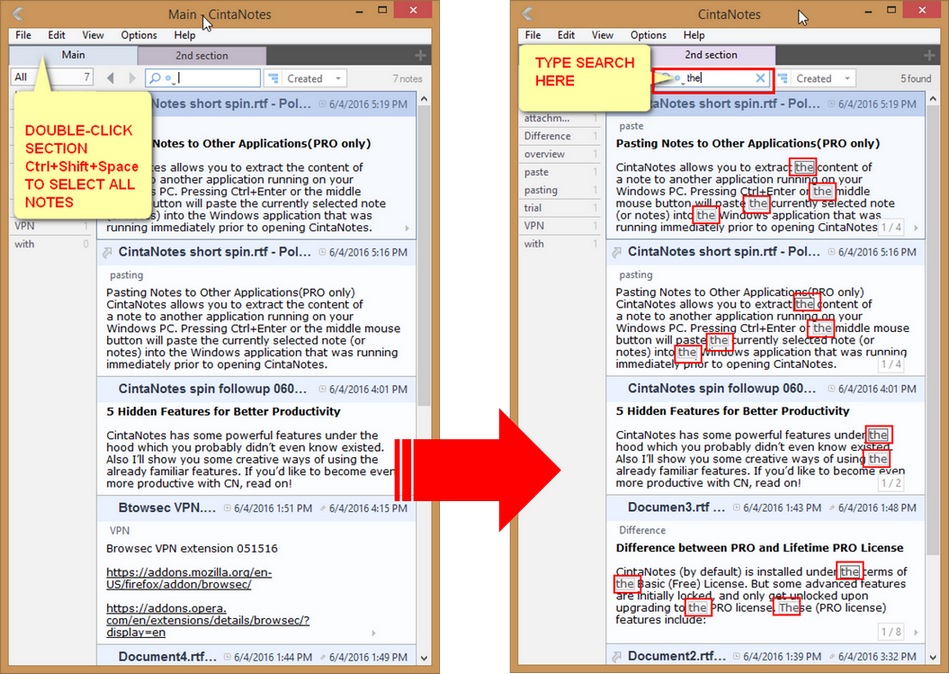Open the addons.opera.com Browsec extension link
949x674 pixels.
pos(208,620)
